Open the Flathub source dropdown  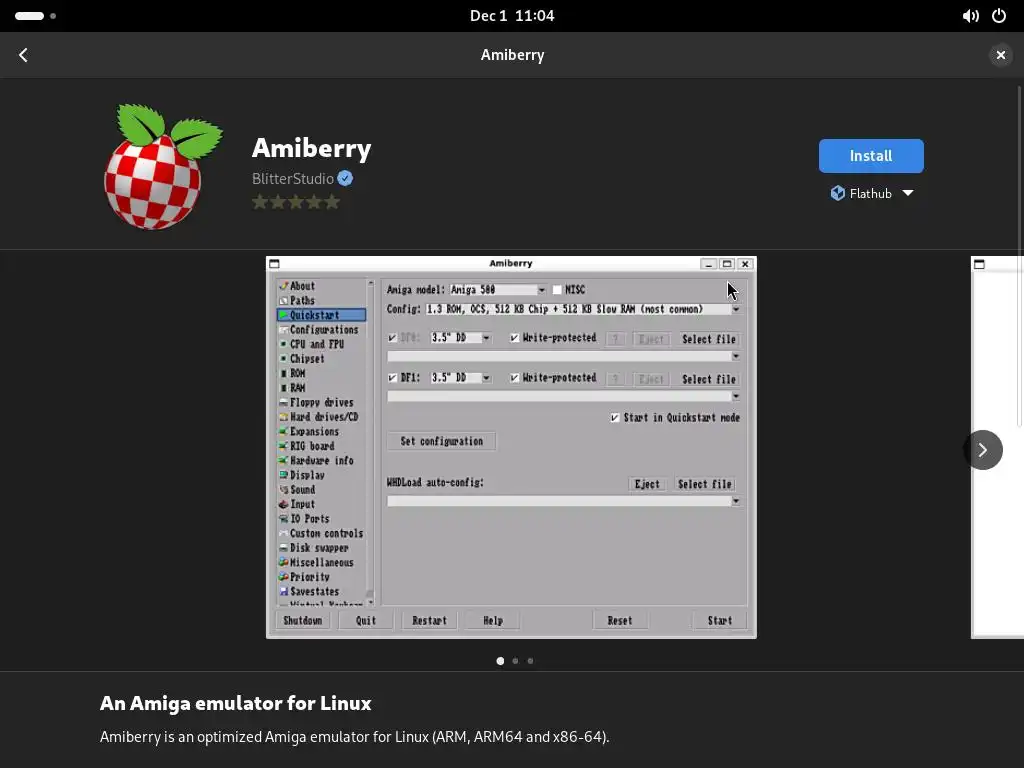(x=871, y=193)
